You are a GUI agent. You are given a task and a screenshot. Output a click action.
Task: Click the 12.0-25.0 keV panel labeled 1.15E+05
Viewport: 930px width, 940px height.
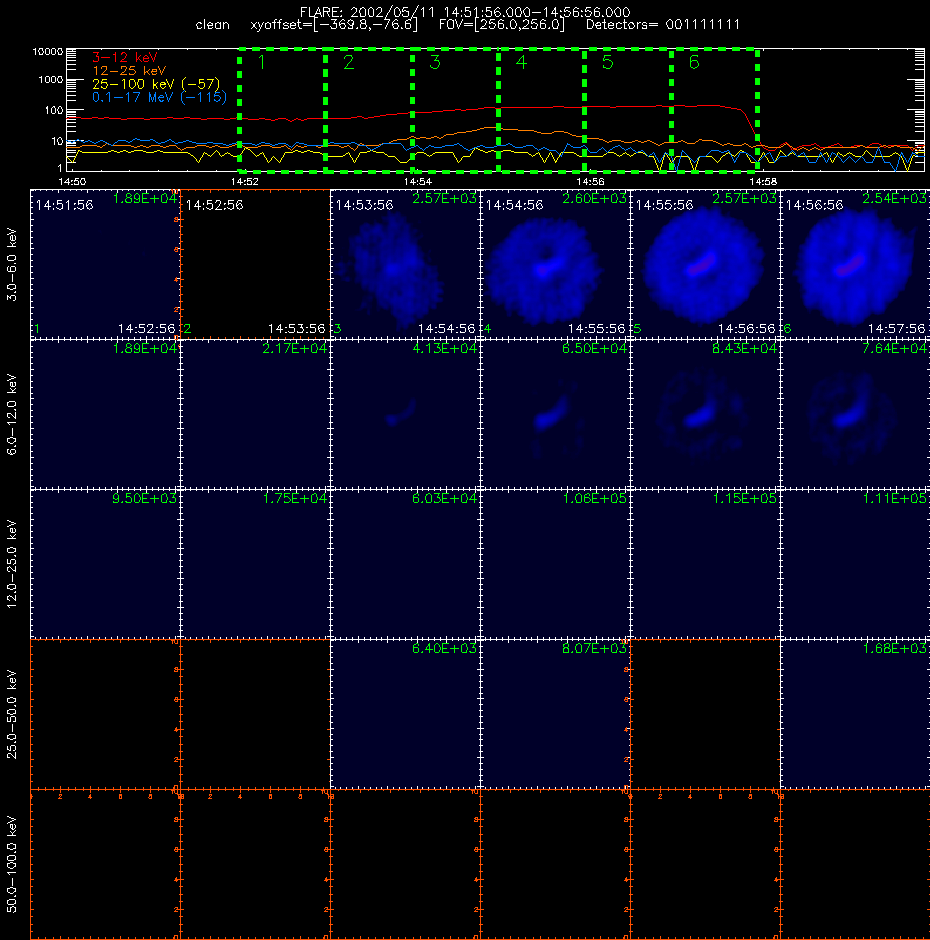(705, 564)
